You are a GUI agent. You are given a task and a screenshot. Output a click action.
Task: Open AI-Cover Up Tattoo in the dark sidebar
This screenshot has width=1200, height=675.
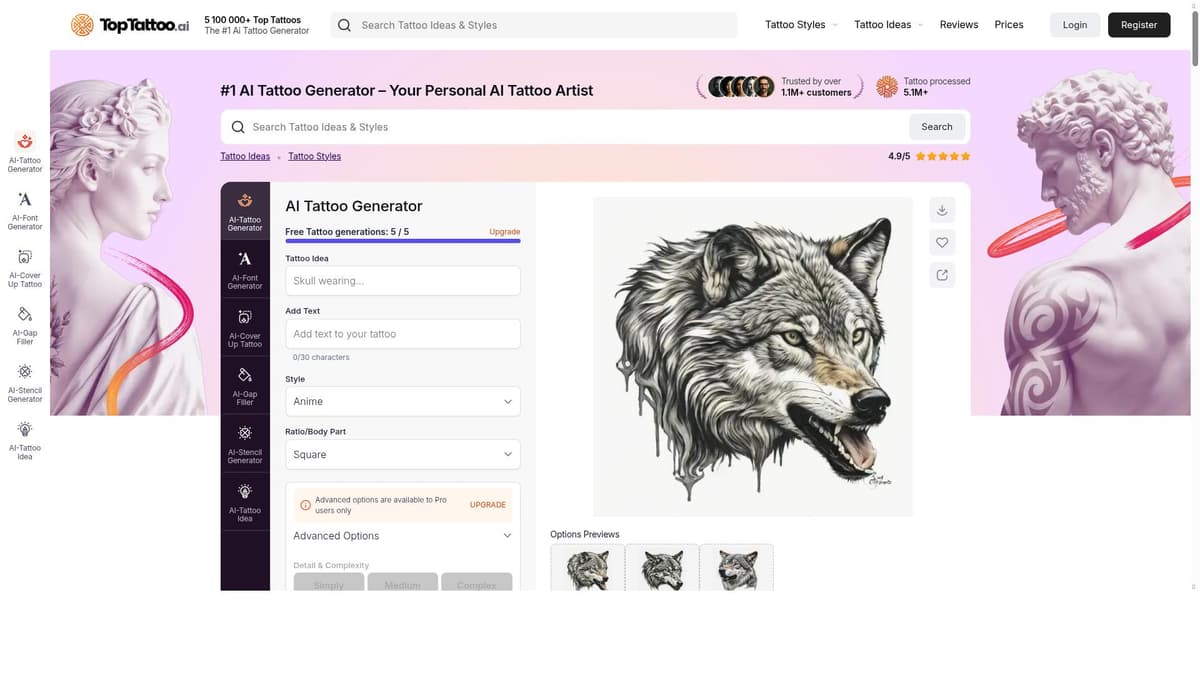click(x=245, y=328)
